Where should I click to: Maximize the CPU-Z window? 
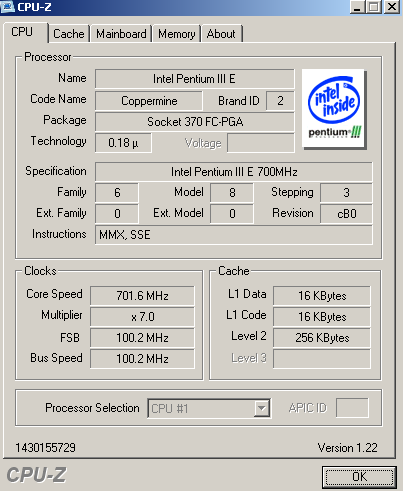pyautogui.click(x=373, y=7)
